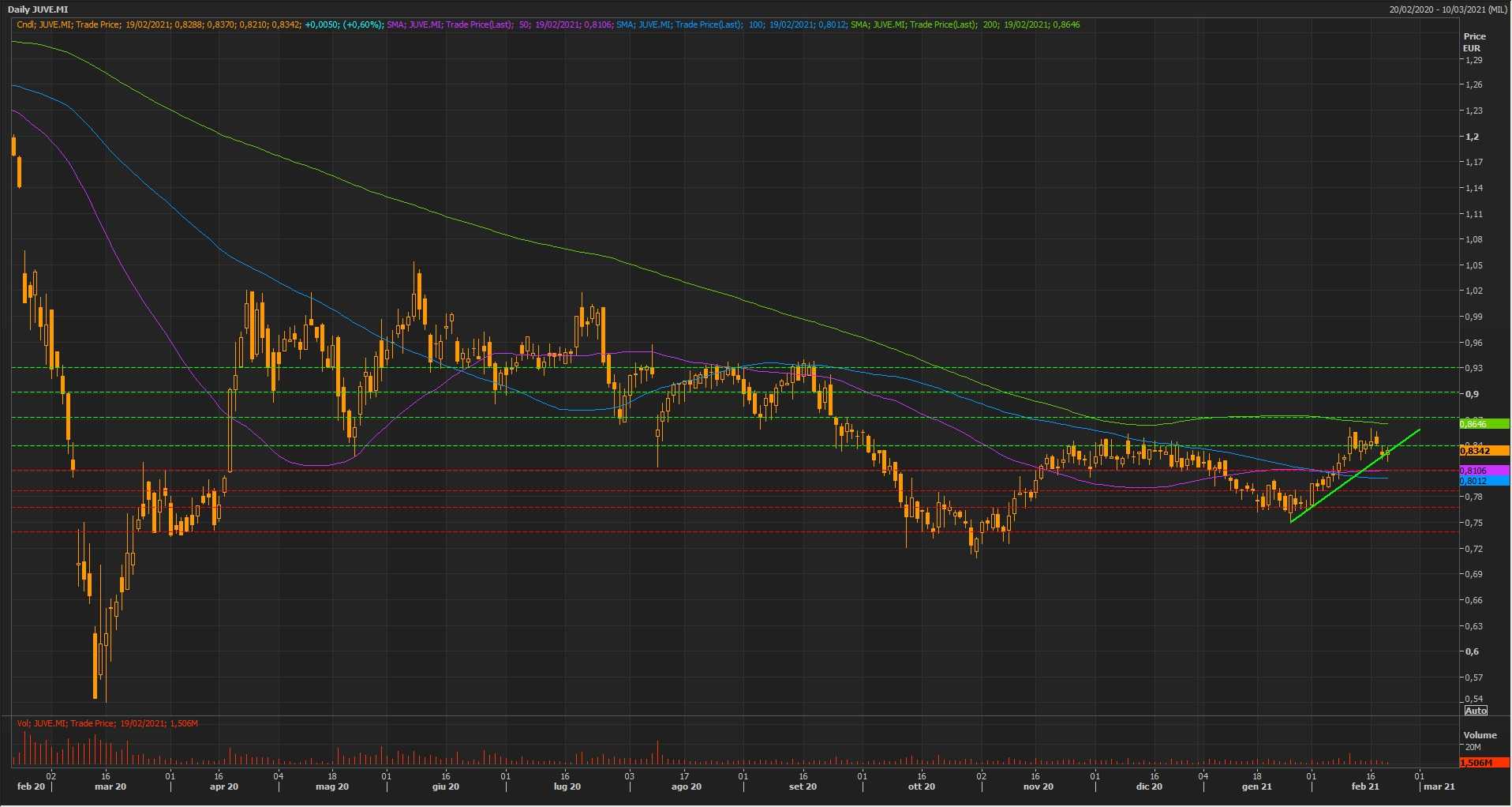Image resolution: width=1512 pixels, height=807 pixels.
Task: Select the green 0,8646 SMA 200 price tag
Action: click(x=1484, y=424)
